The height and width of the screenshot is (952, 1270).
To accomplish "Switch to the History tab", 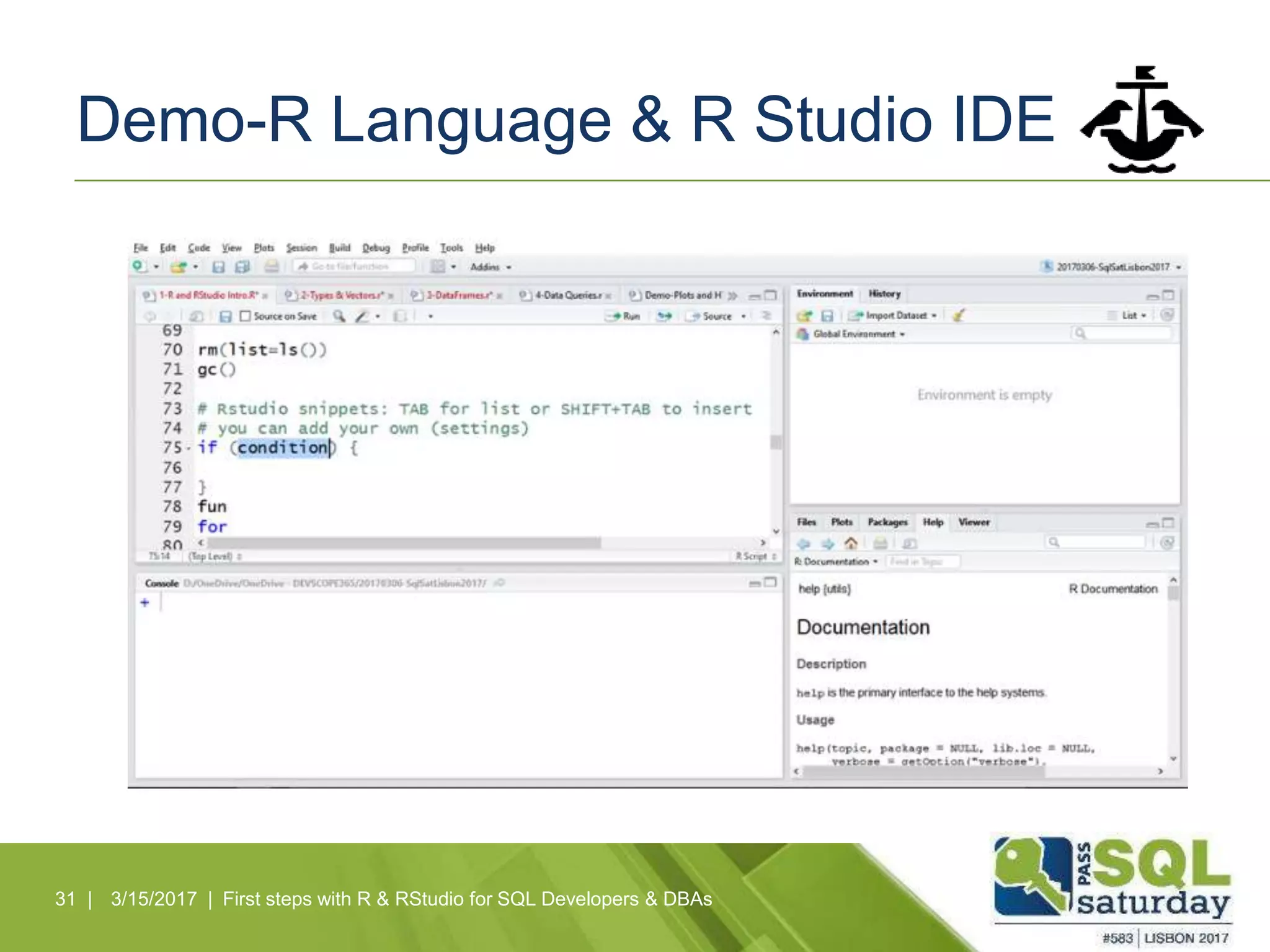I will pos(884,294).
